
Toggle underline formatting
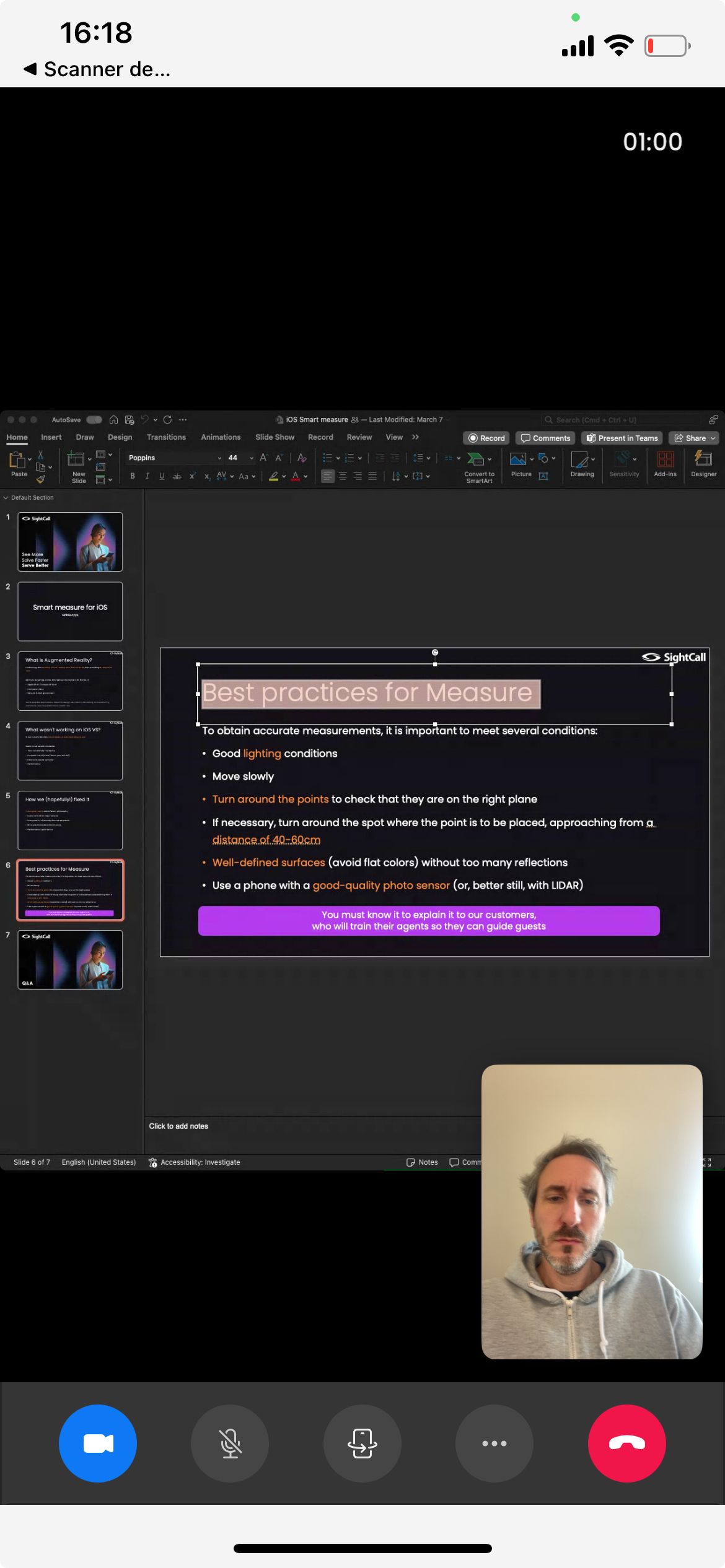point(162,476)
